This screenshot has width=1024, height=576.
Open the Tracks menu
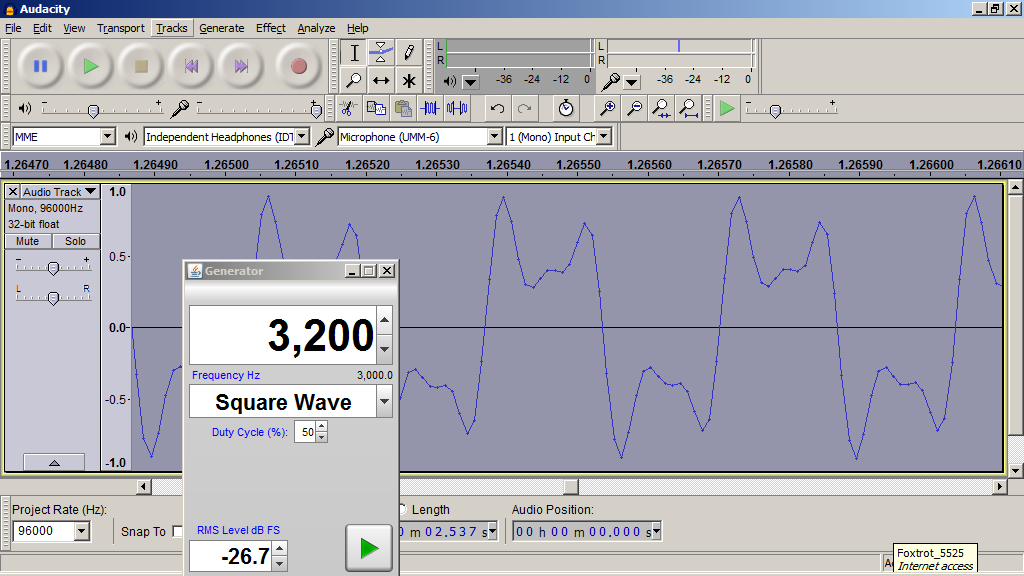click(172, 28)
